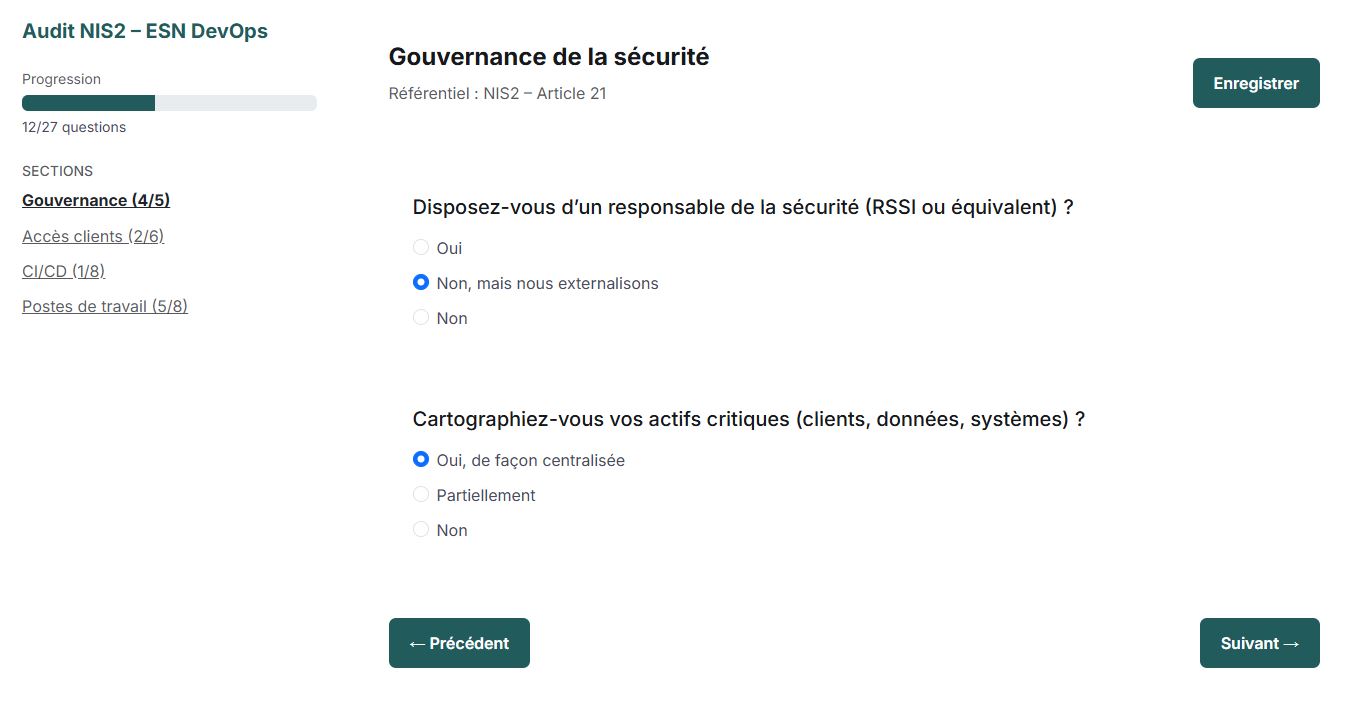Navigate to Postes de travail (5/8)

[104, 305]
